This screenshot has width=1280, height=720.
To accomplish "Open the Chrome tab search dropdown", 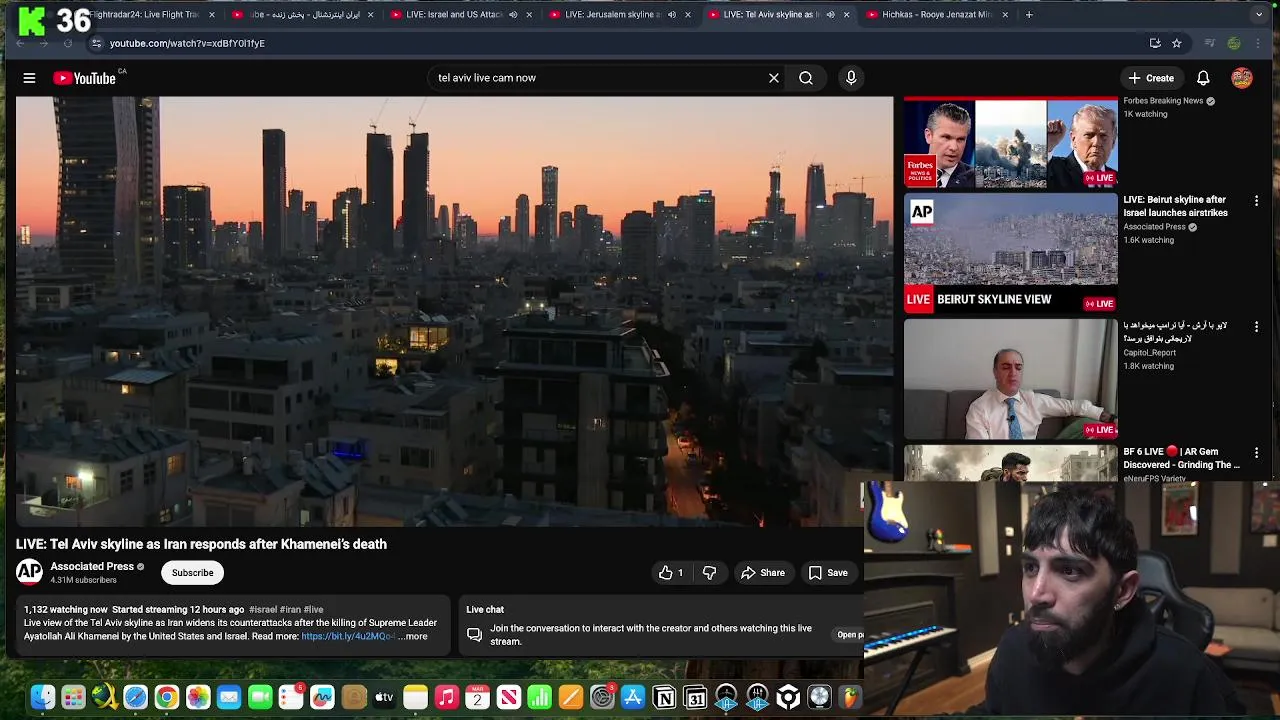I will 1258,15.
